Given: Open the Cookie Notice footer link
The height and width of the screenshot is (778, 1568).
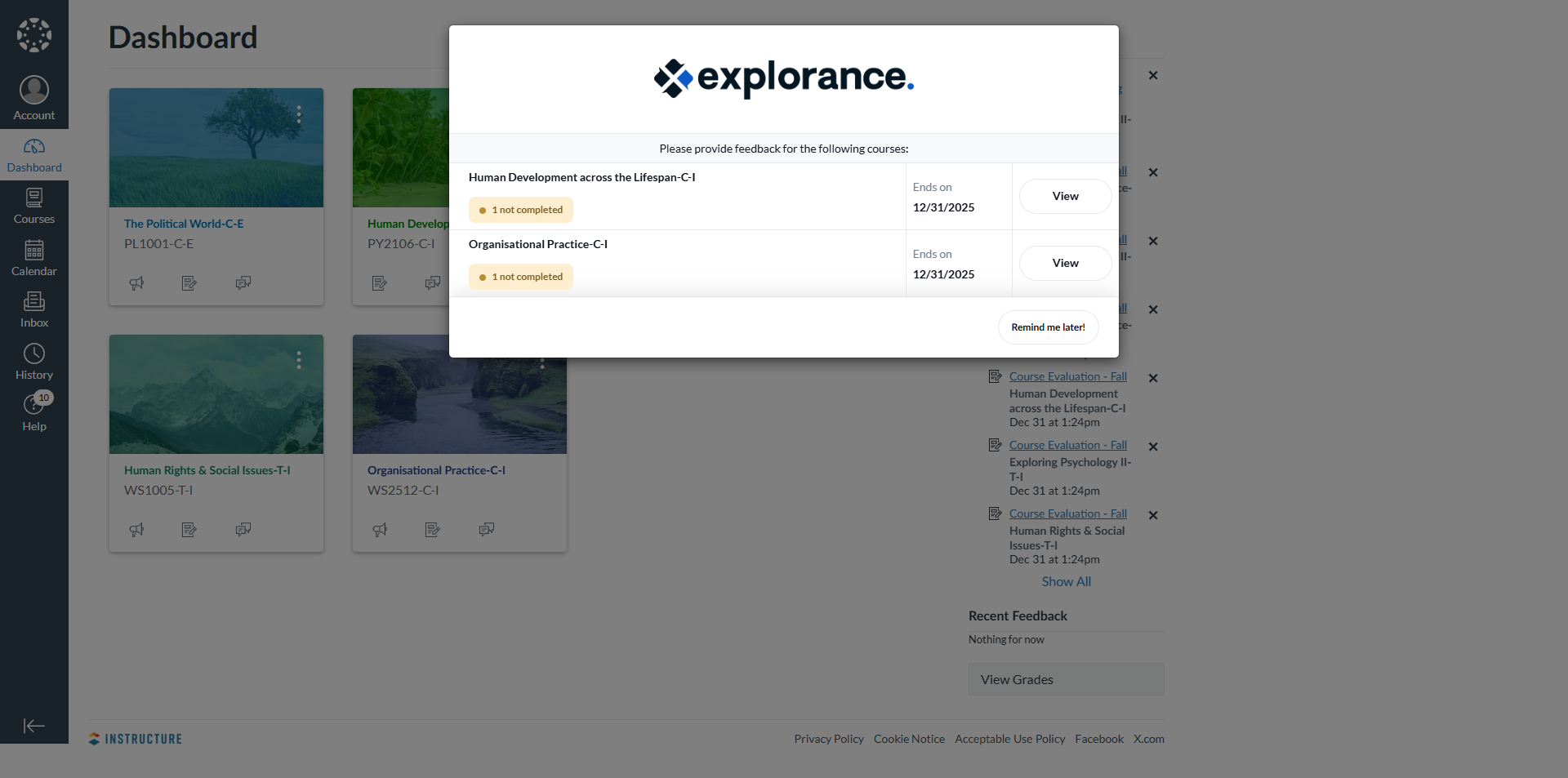Looking at the screenshot, I should [x=909, y=739].
